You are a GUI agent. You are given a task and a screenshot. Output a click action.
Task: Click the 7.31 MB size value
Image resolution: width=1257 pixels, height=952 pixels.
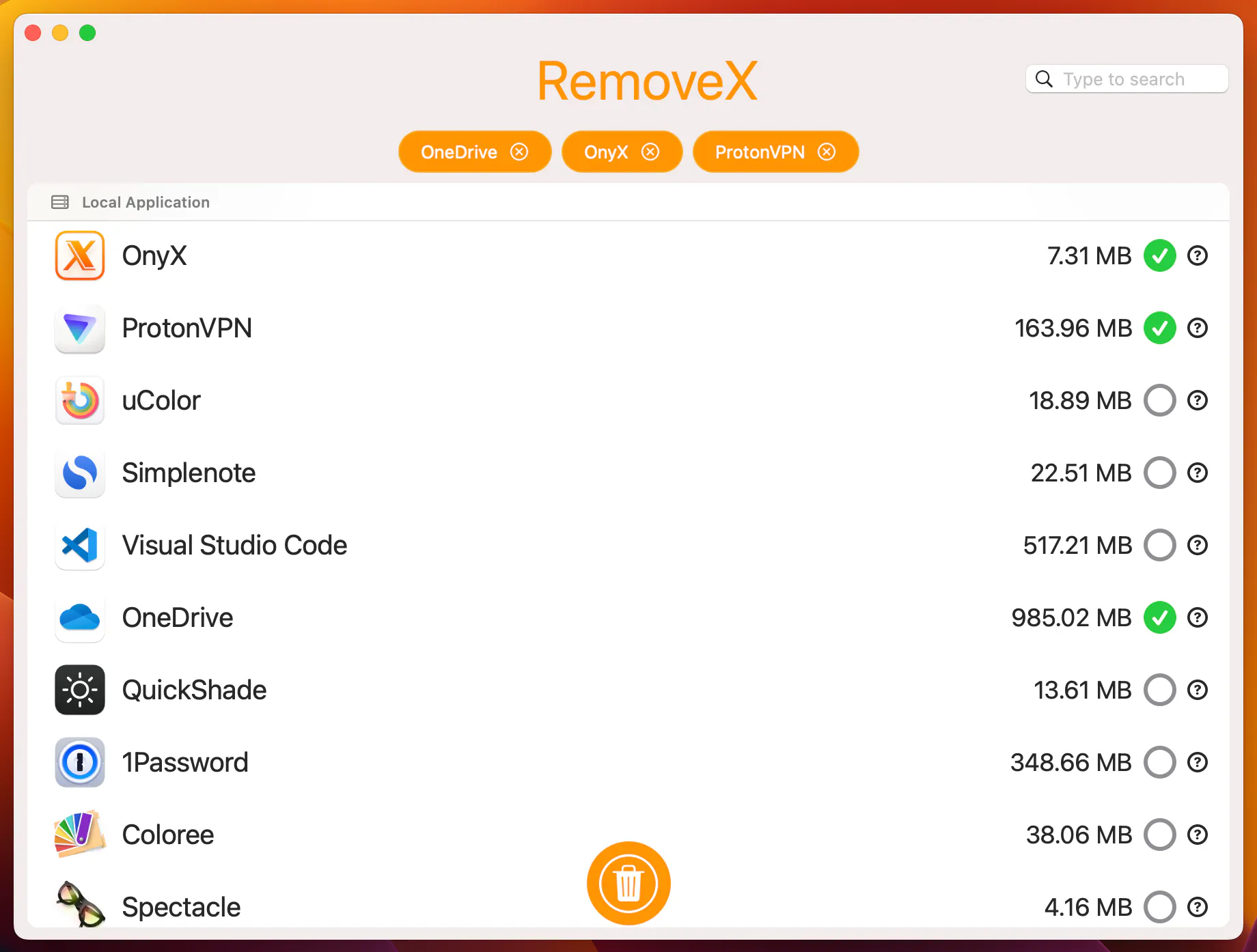pos(1090,255)
